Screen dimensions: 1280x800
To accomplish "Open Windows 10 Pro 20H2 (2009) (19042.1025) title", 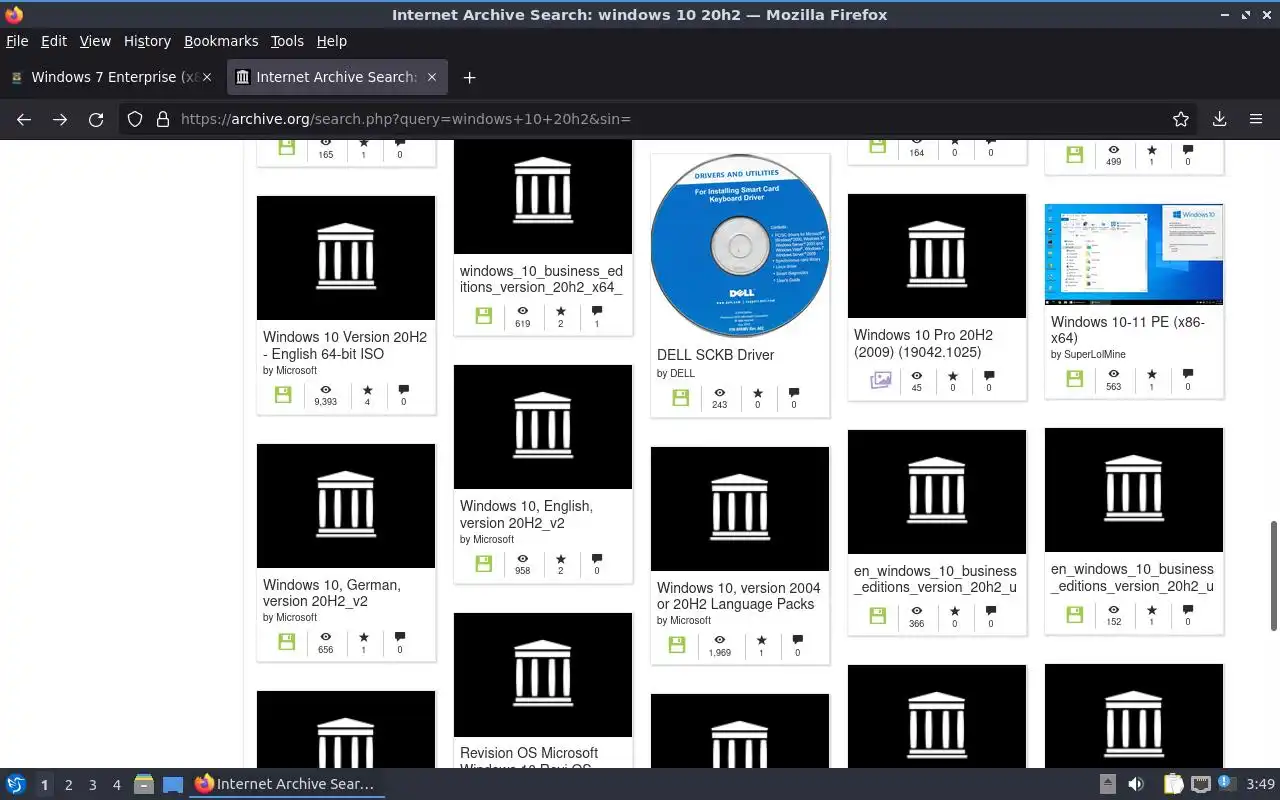I will (x=924, y=343).
